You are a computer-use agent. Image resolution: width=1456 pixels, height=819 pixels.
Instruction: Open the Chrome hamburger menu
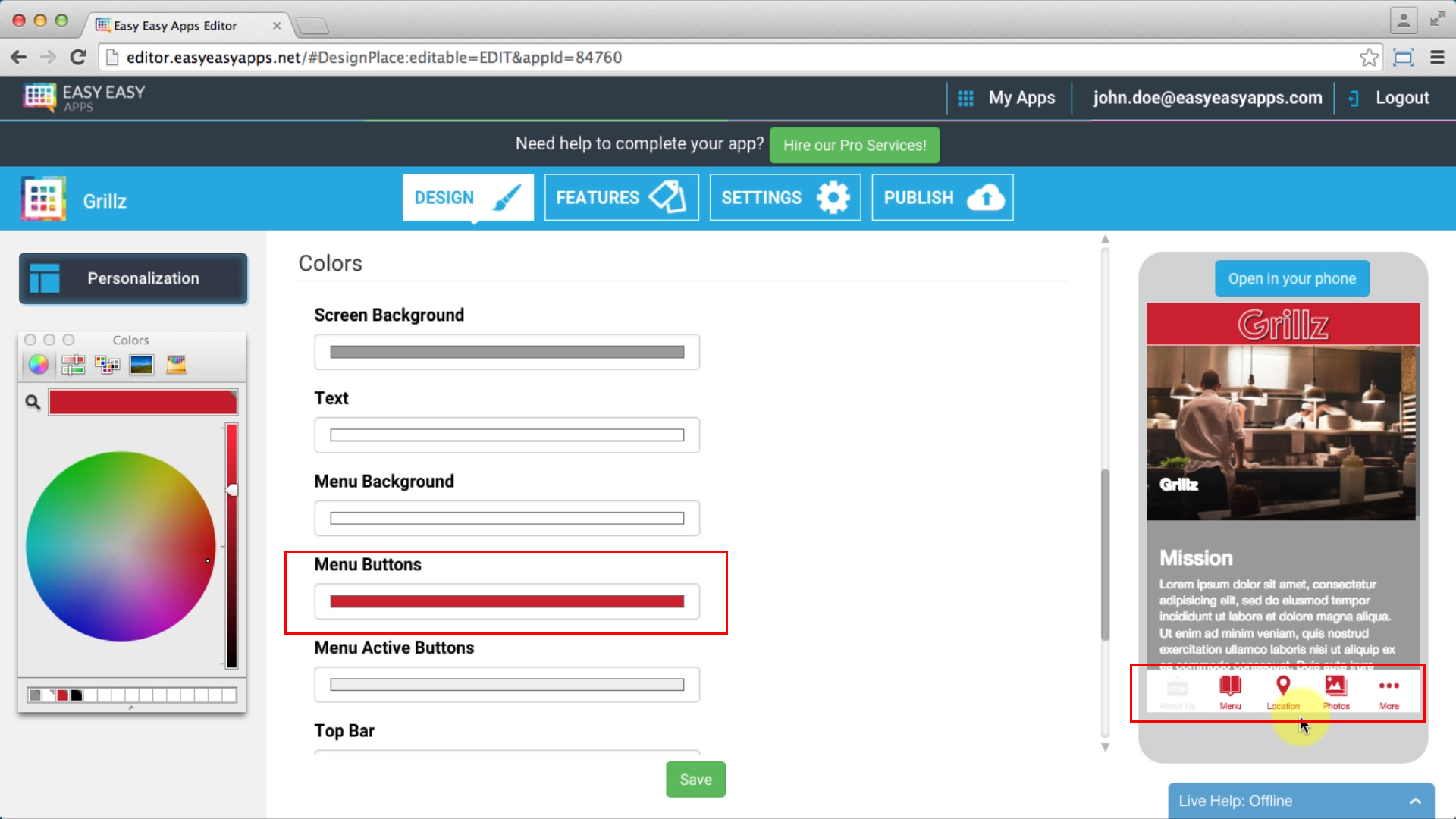(1437, 58)
